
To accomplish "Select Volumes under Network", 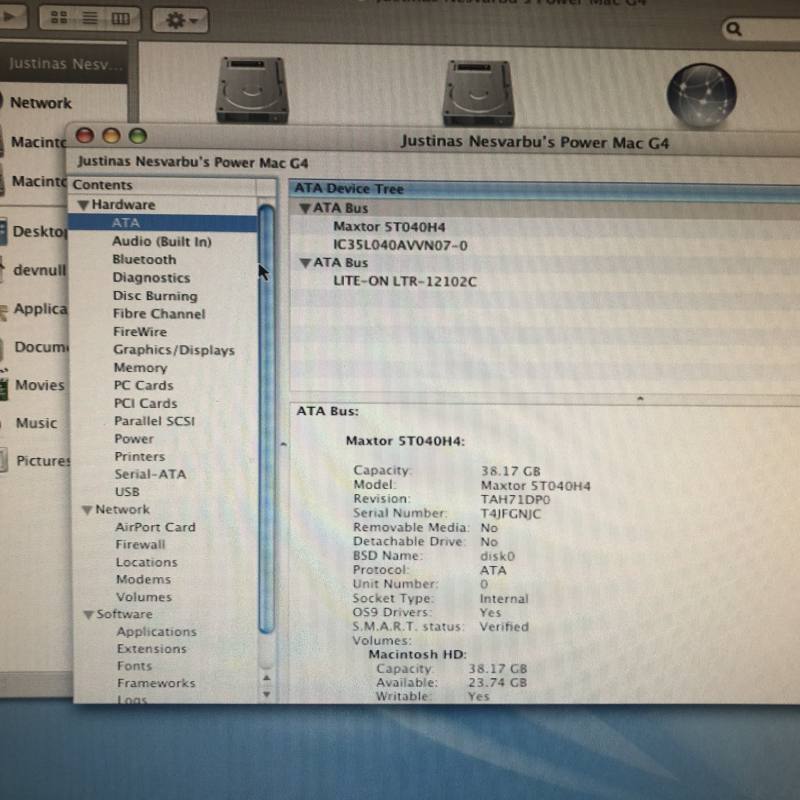I will (144, 596).
